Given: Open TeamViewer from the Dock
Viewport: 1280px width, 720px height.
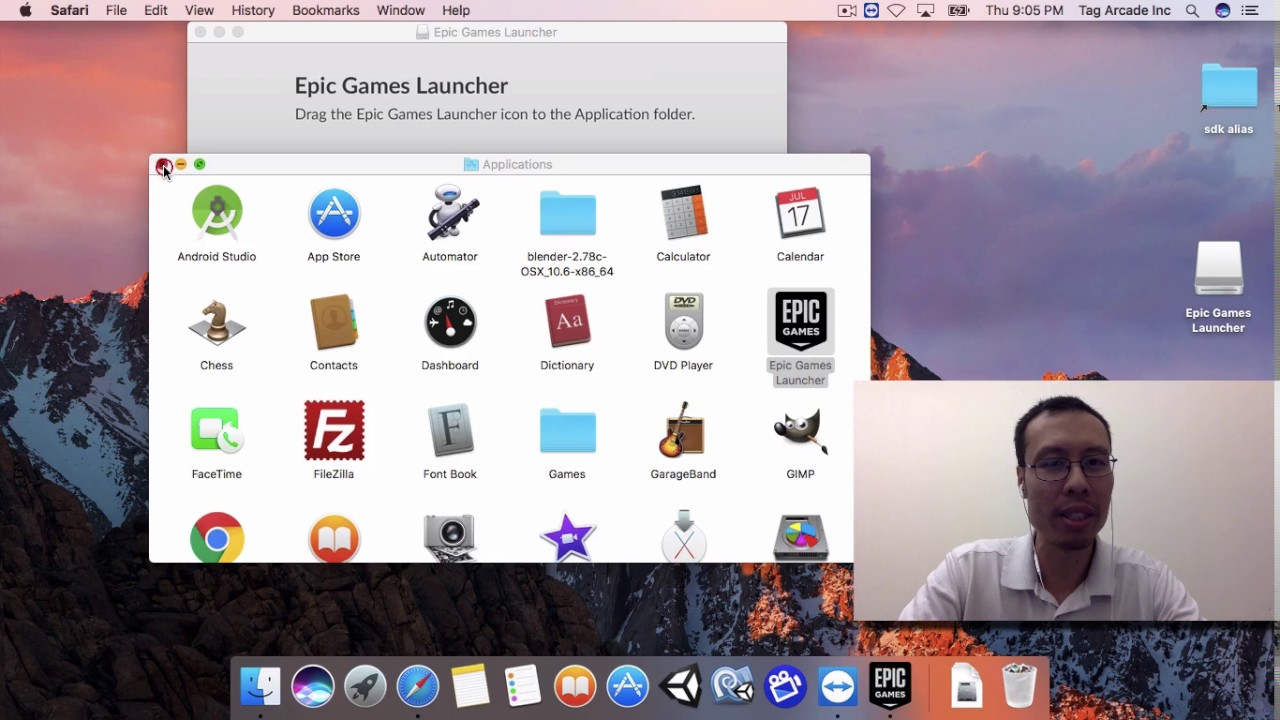Looking at the screenshot, I should 837,686.
